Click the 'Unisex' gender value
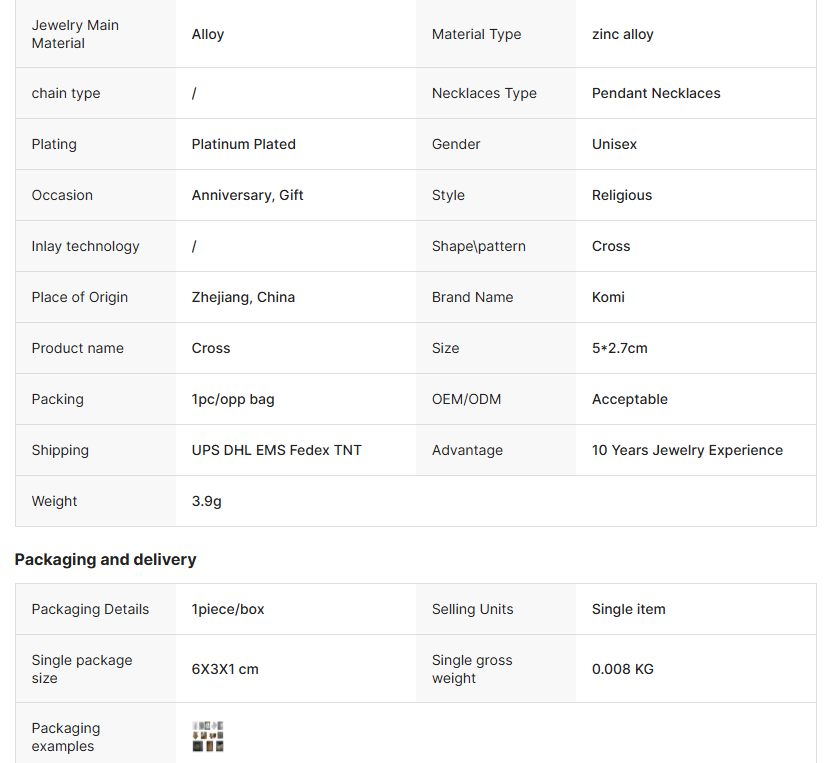Image resolution: width=825 pixels, height=763 pixels. 614,144
